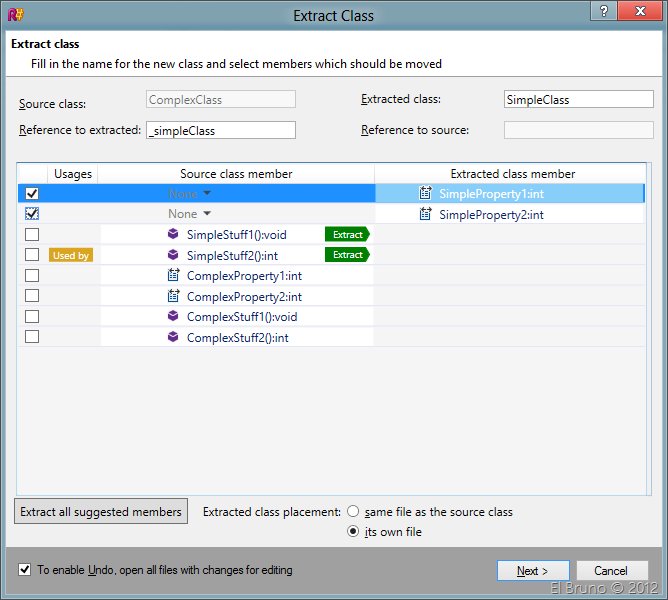Open the second None dropdown in Source class member
This screenshot has width=668, height=600.
click(x=190, y=214)
